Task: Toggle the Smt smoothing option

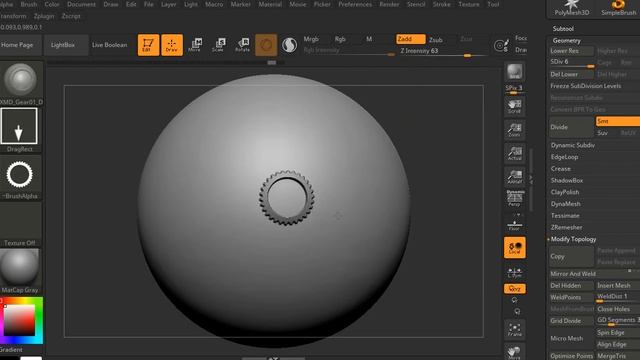Action: (x=618, y=121)
